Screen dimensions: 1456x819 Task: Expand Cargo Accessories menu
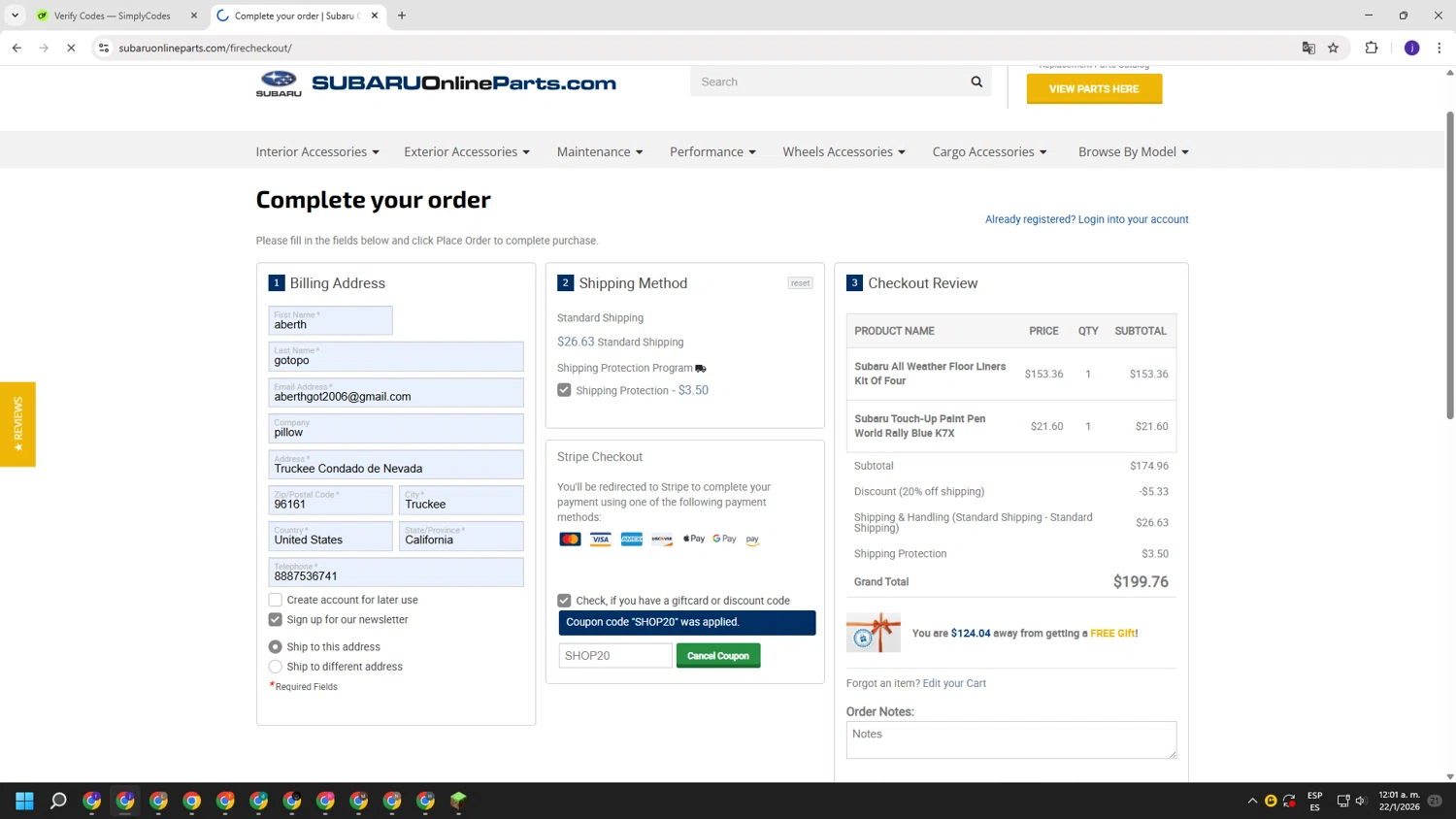pos(989,152)
